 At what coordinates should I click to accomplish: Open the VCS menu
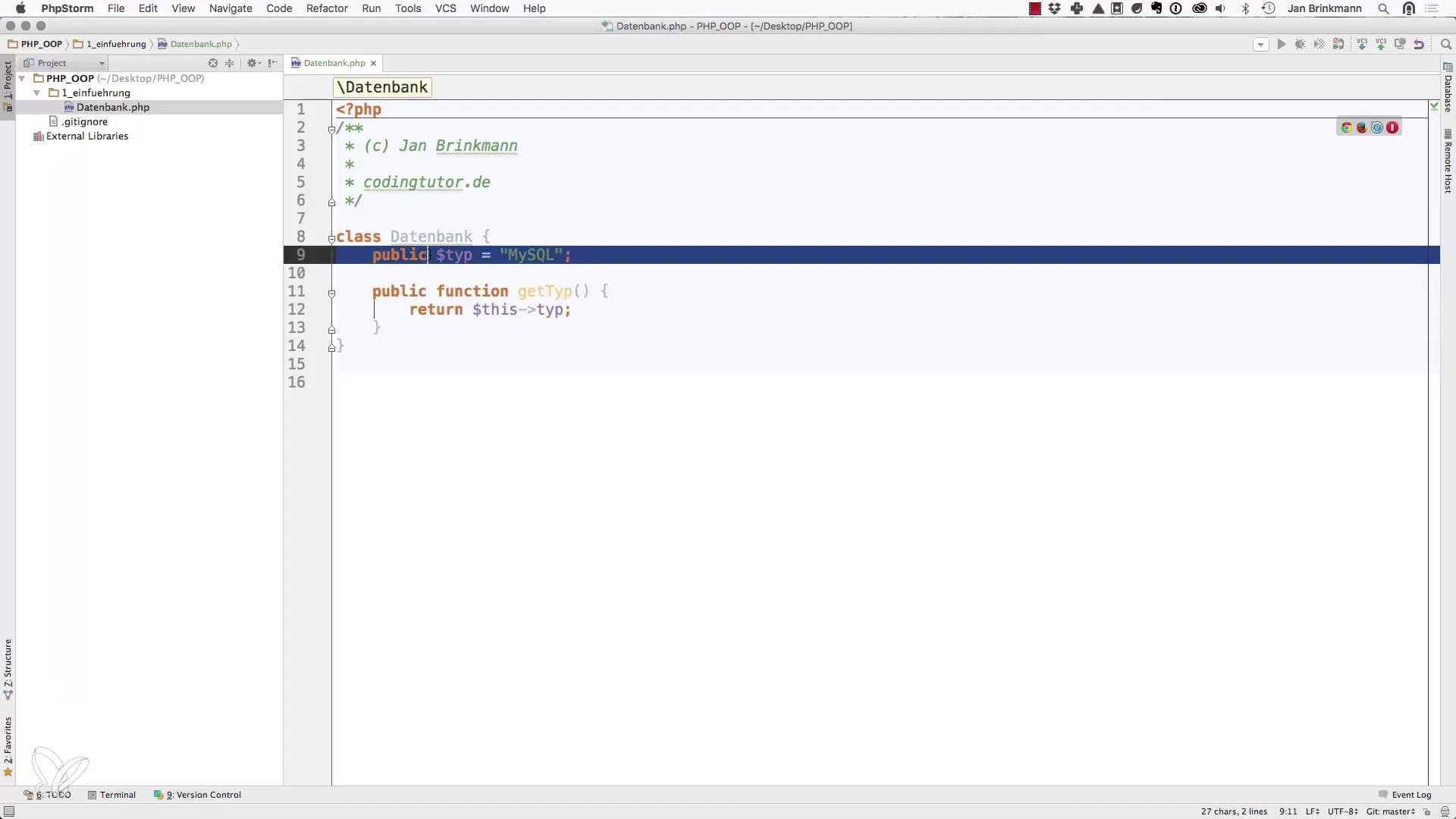click(446, 8)
